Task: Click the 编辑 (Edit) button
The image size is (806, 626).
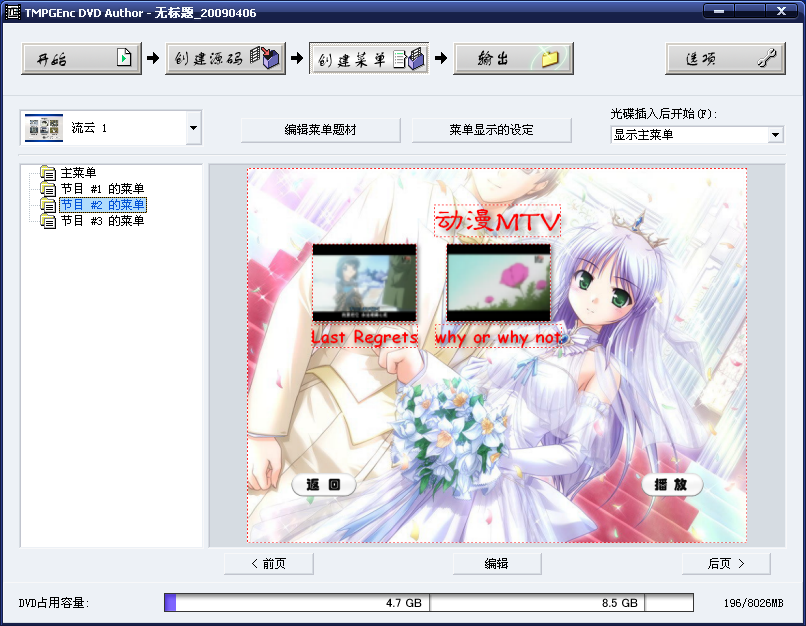Action: tap(497, 564)
